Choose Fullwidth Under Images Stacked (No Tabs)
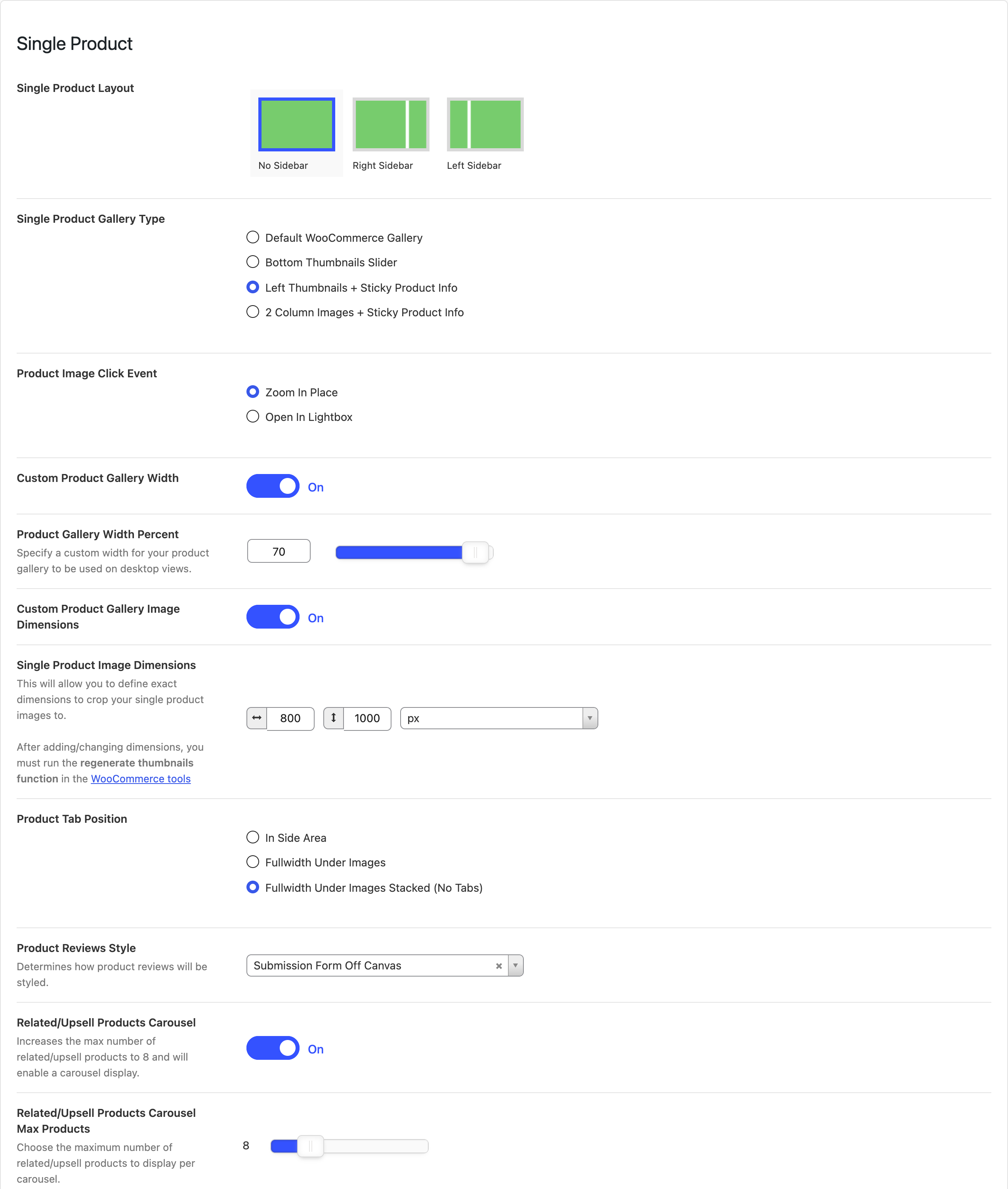Viewport: 1008px width, 1189px height. [x=252, y=887]
